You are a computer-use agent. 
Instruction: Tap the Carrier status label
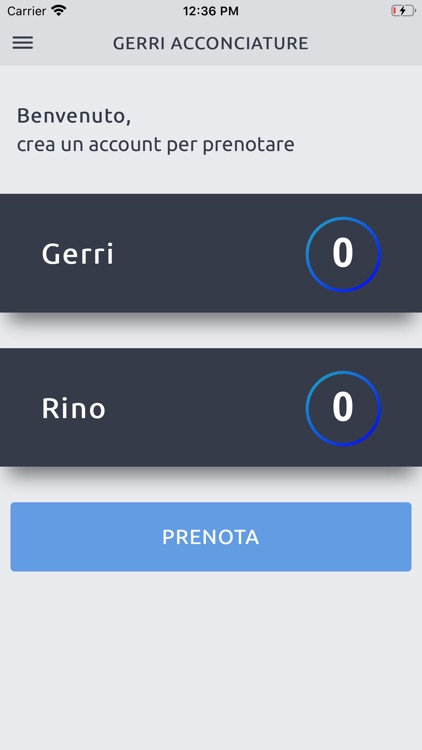26,11
